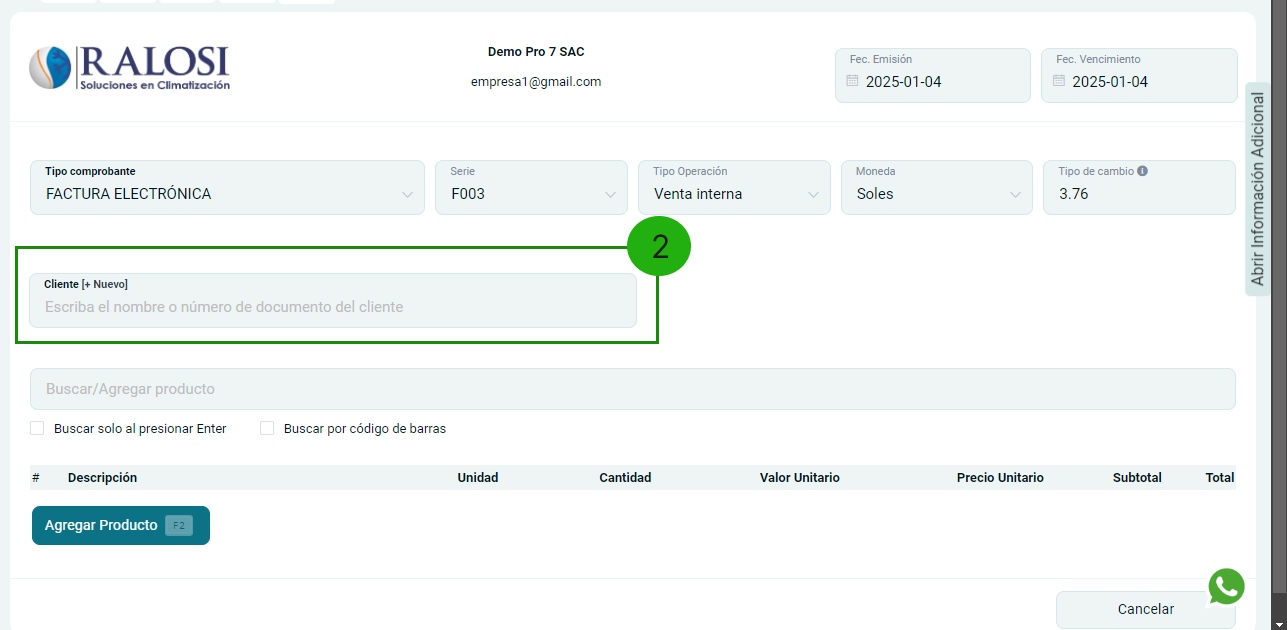Open Abrir Información Adicional side tab
The image size is (1287, 630).
pyautogui.click(x=1257, y=189)
